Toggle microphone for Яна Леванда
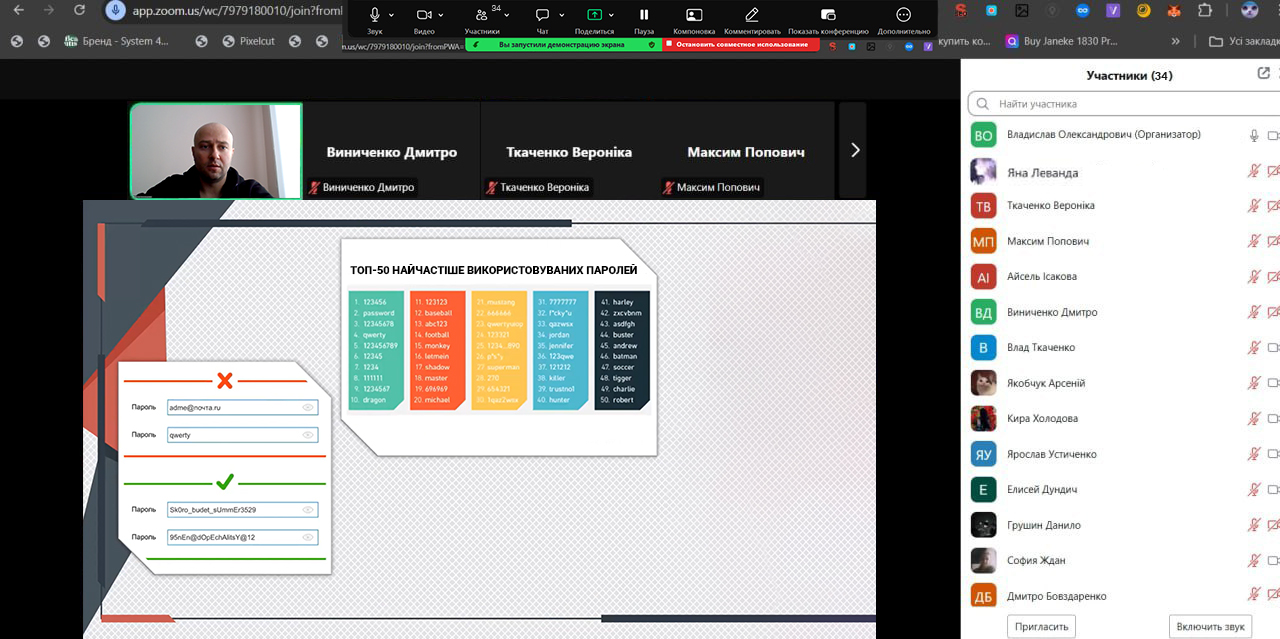 point(1254,171)
